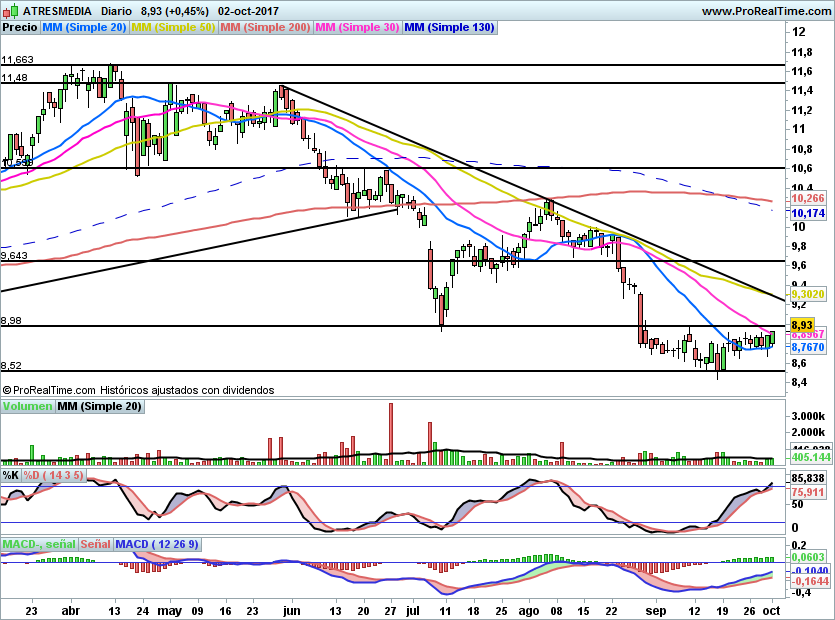The width and height of the screenshot is (835, 620).
Task: Click the 'abr' month marker on time axis
Action: coord(71,610)
